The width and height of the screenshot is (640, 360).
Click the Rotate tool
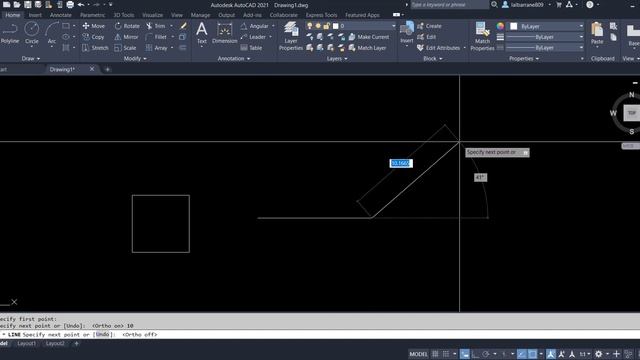tap(127, 26)
